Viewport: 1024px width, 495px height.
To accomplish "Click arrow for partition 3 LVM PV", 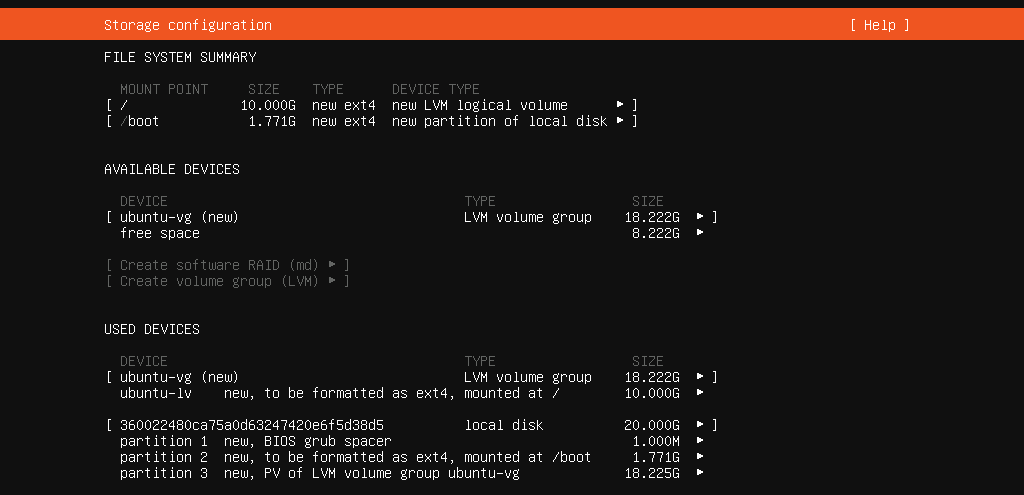I will pos(701,473).
